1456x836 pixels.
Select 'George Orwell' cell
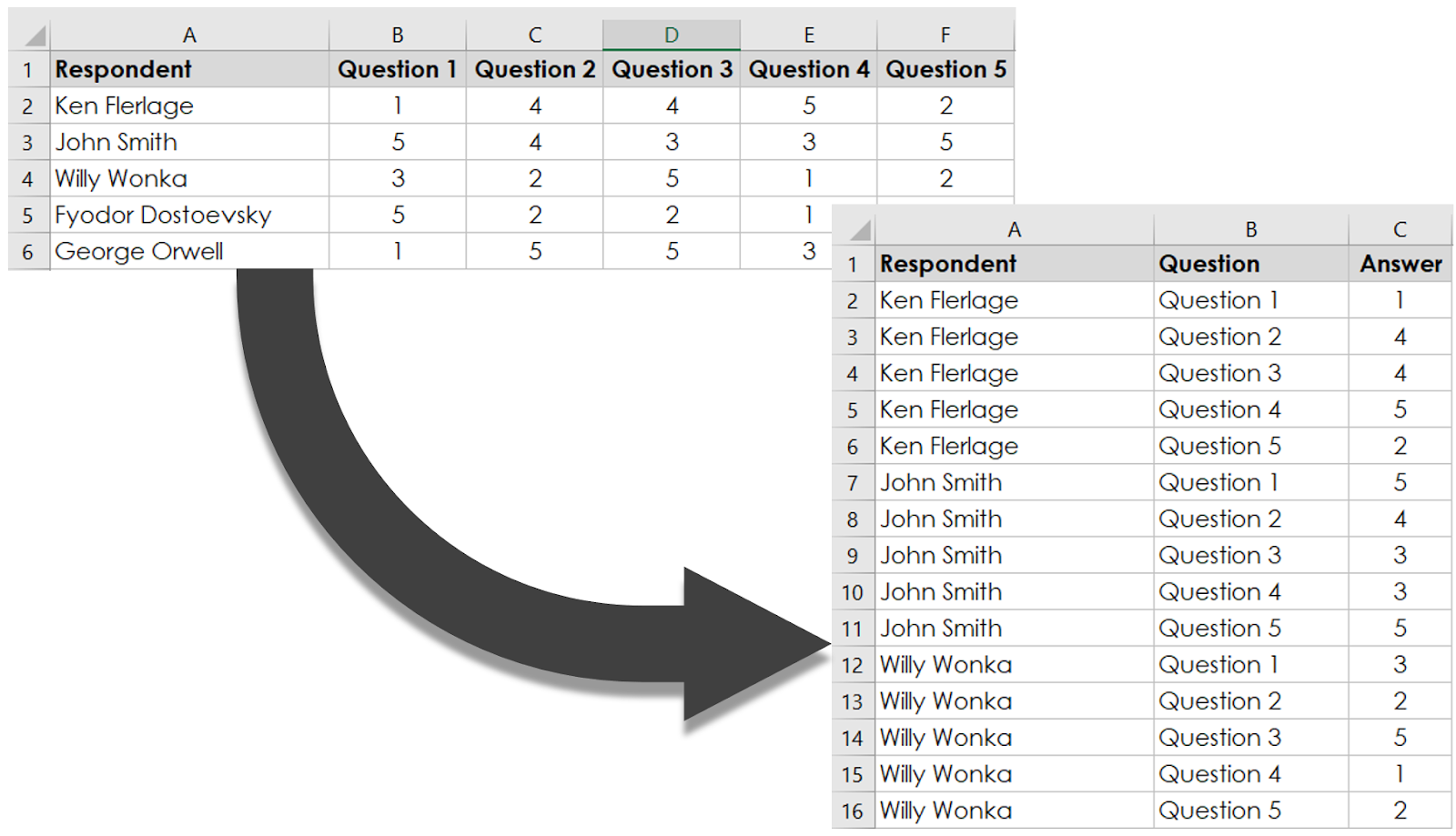tap(189, 251)
